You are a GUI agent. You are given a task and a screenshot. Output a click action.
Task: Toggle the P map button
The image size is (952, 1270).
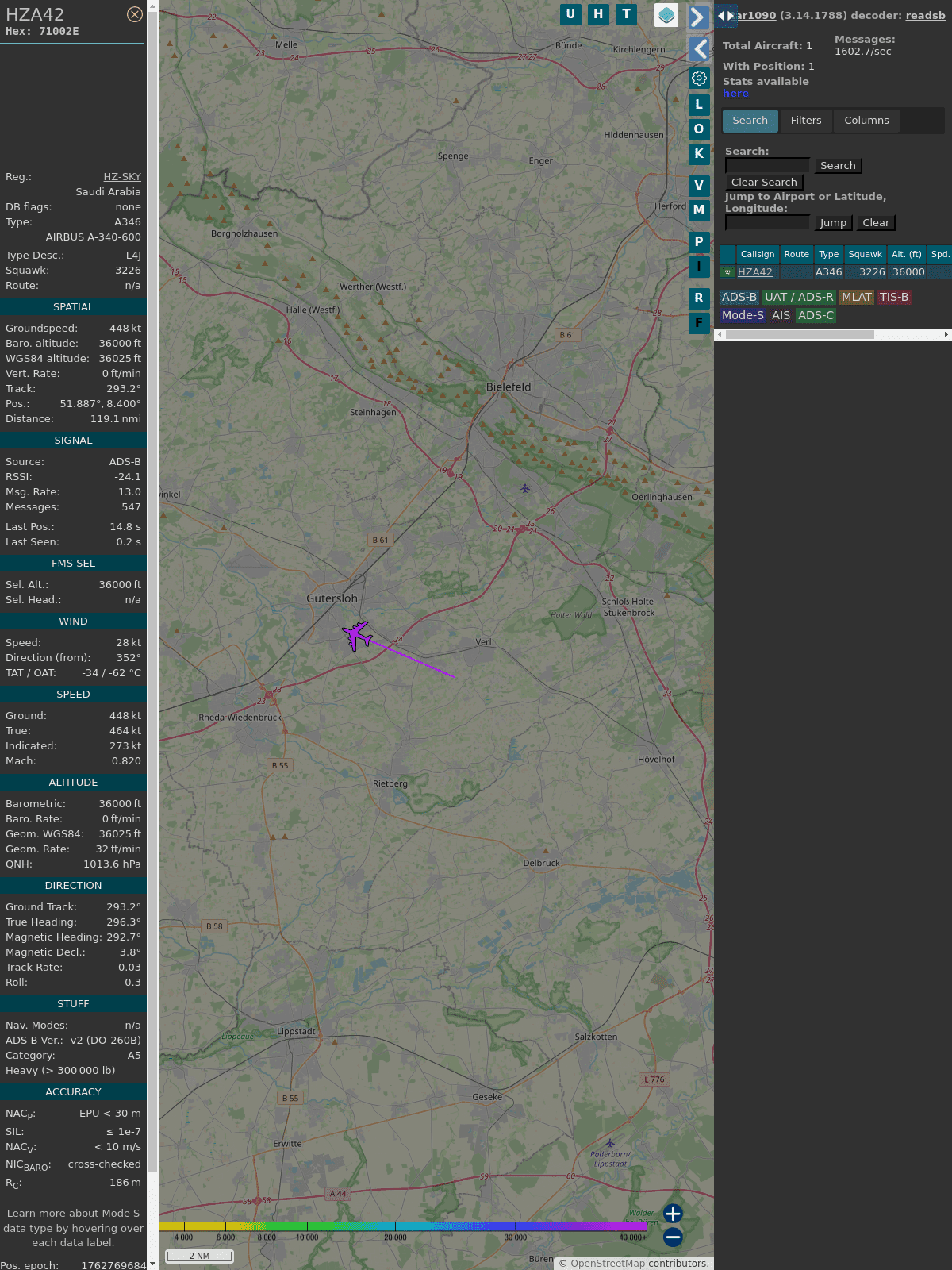699,242
